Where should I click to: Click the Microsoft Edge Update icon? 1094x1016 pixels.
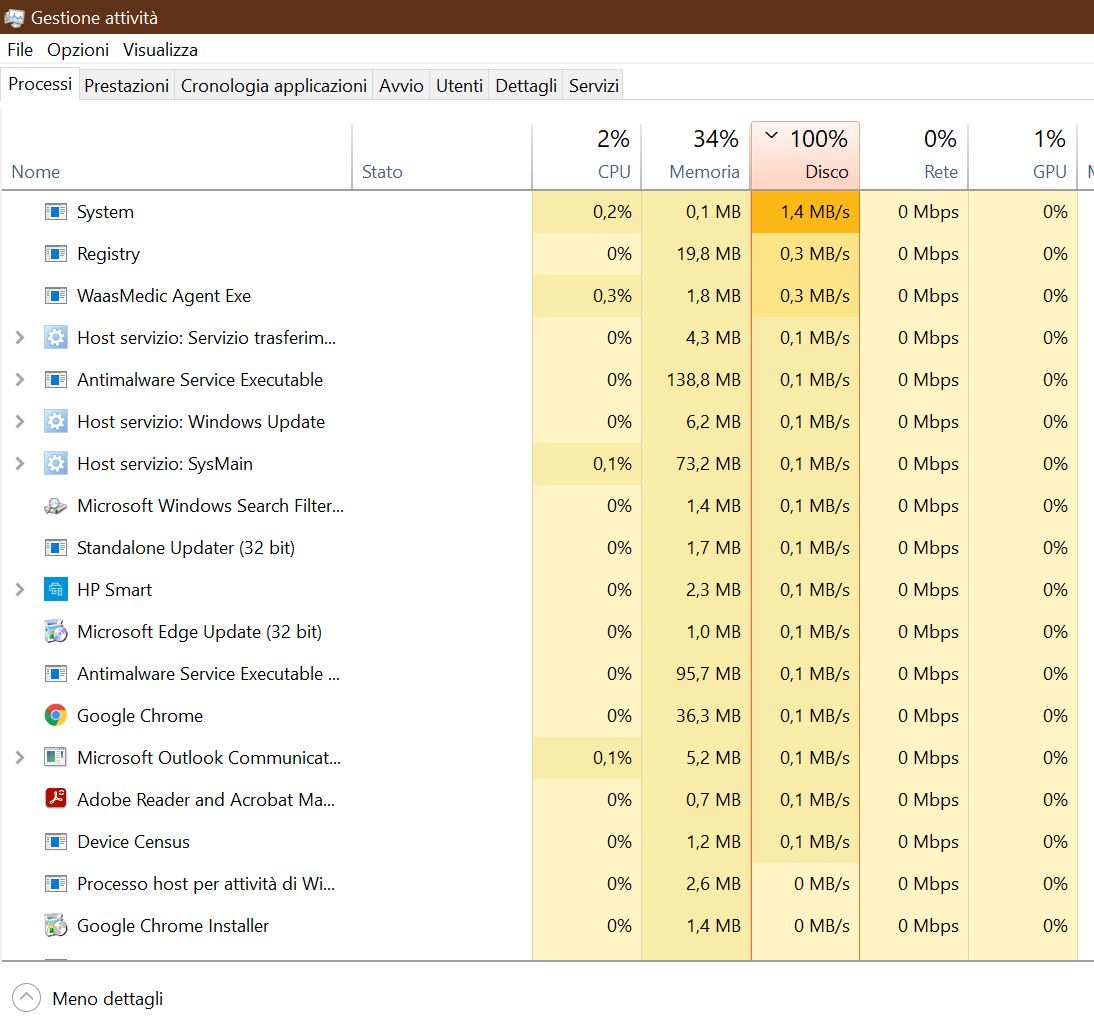tap(56, 632)
